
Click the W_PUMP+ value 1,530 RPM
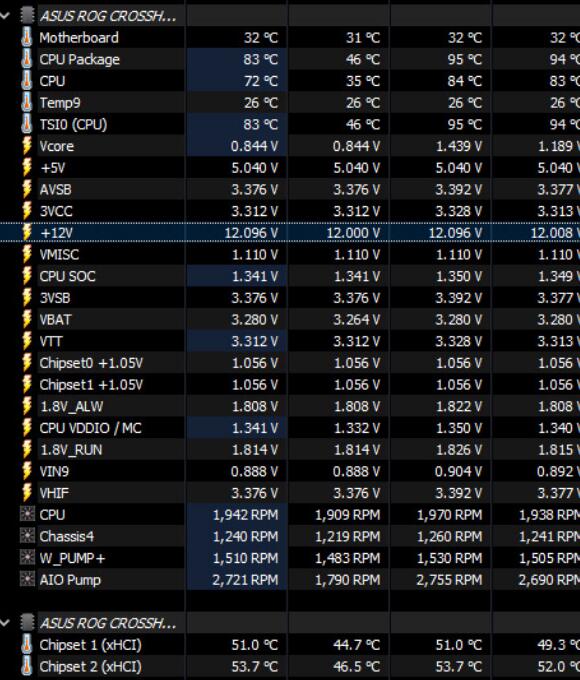(x=449, y=558)
